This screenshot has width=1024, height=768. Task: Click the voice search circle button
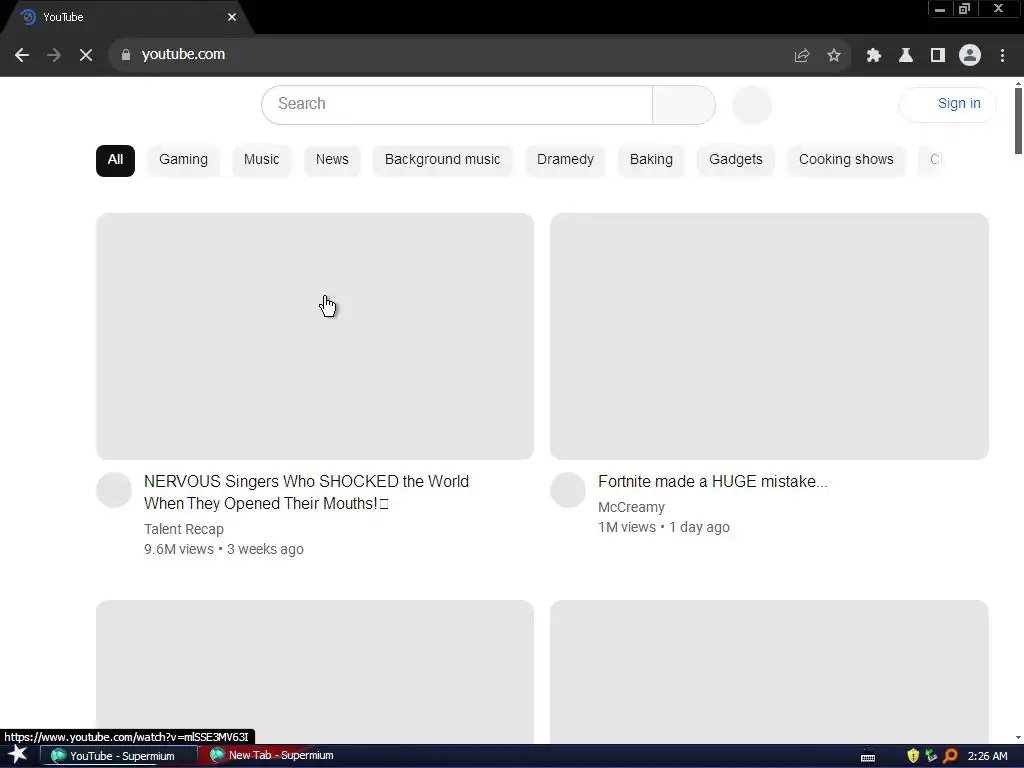(752, 105)
